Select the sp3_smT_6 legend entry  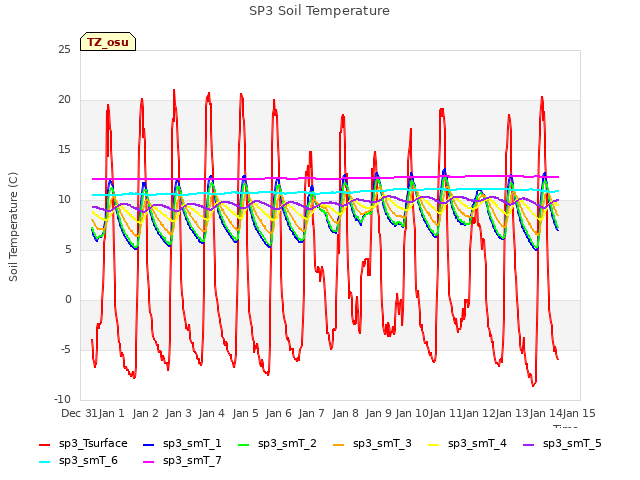click(78, 461)
